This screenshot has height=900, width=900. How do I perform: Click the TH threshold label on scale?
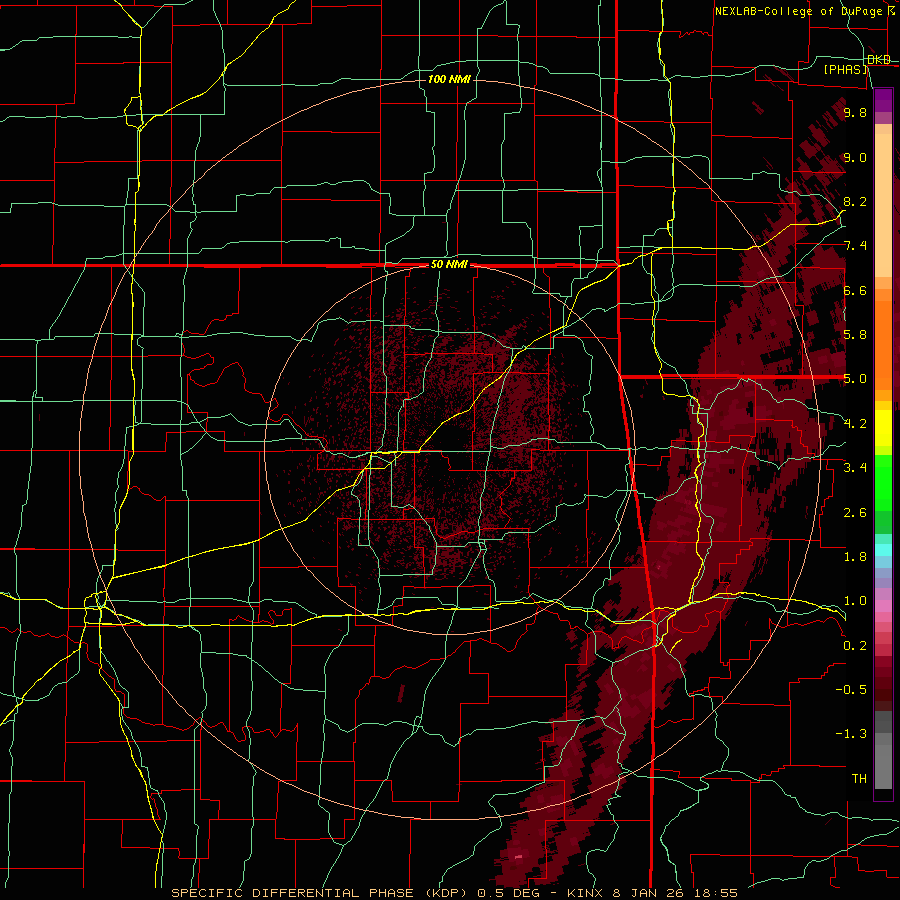point(859,779)
